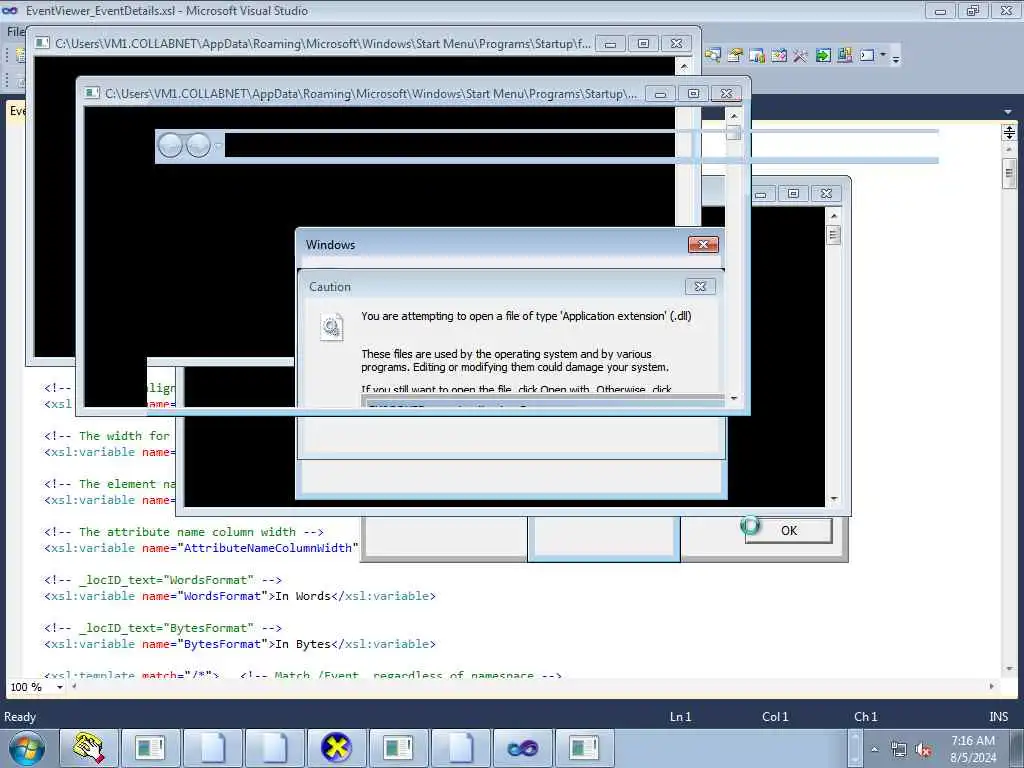Click the BytesFormat variable line in code
1024x768 pixels.
pos(240,644)
